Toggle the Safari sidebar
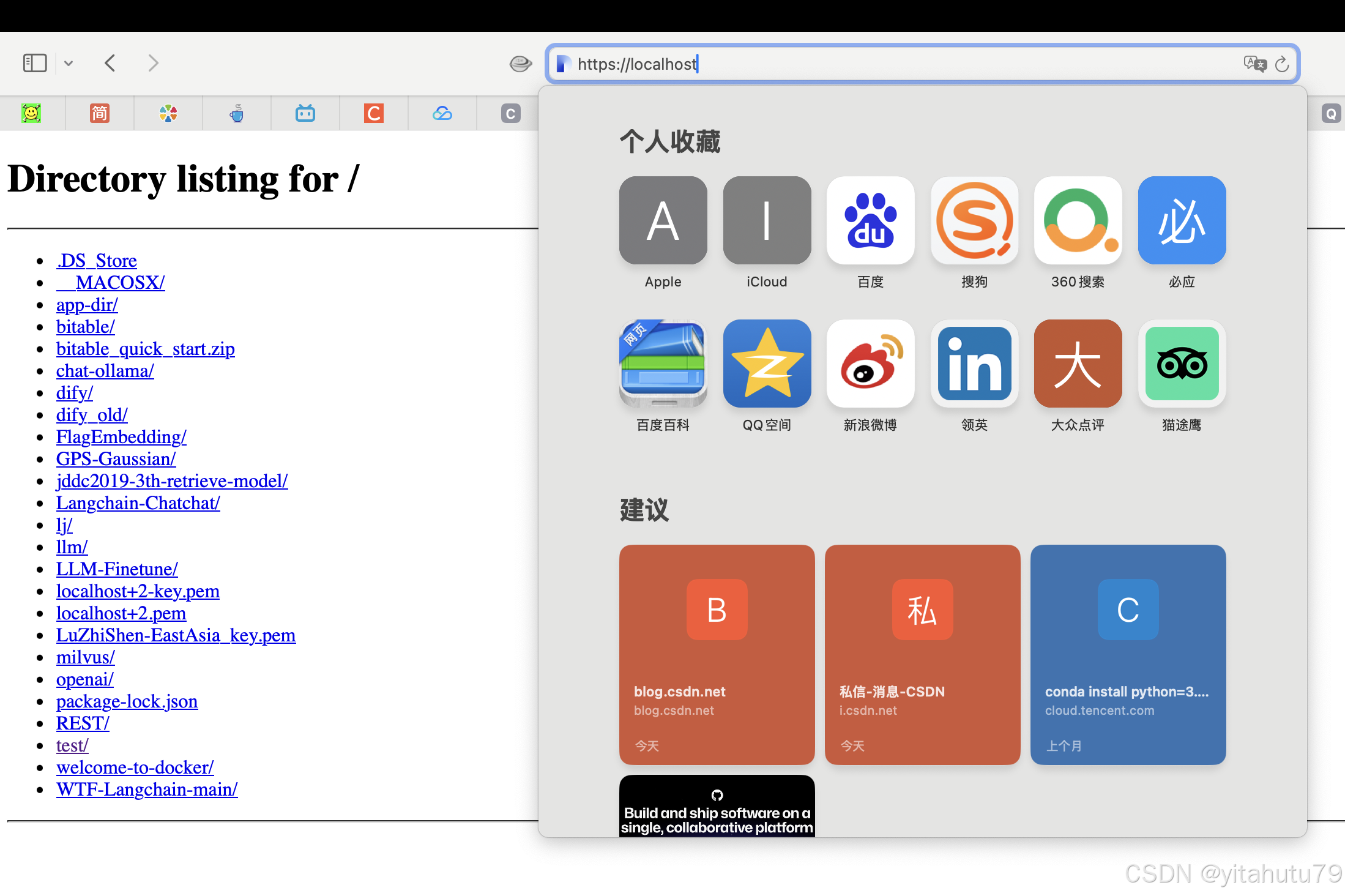Viewport: 1345px width, 896px height. (x=35, y=63)
